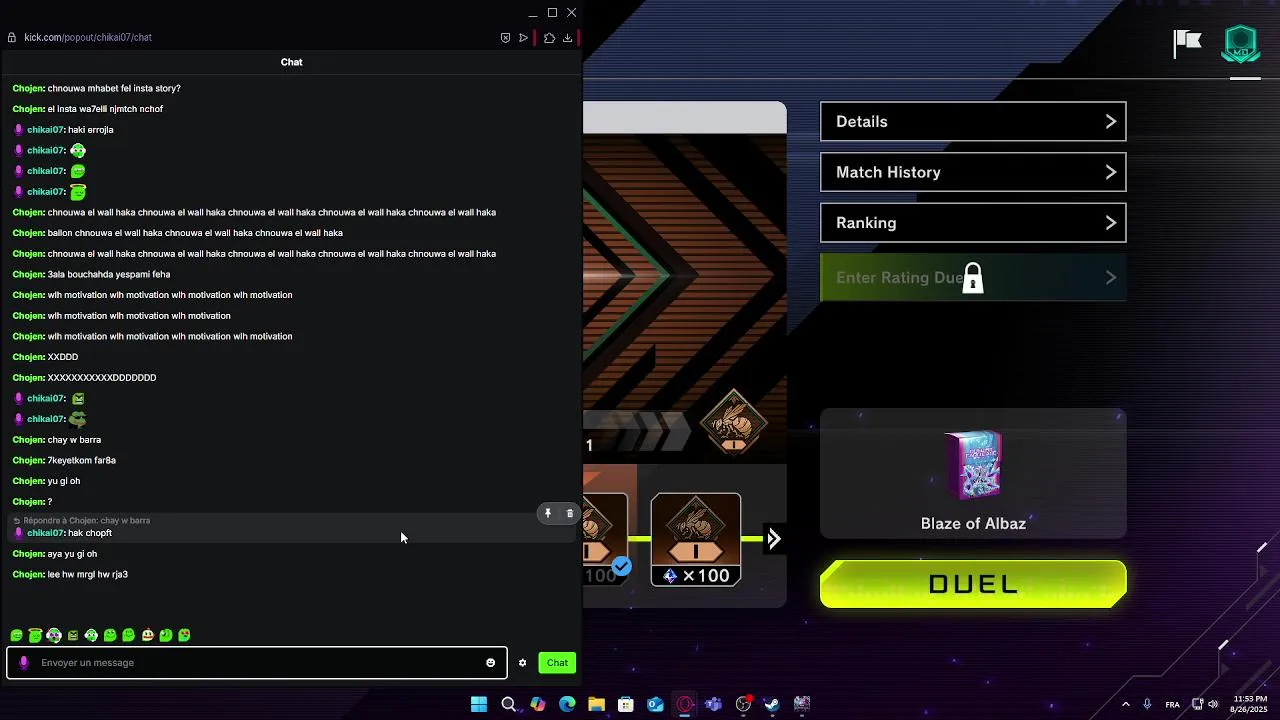Click the bee rank emblem icon
Viewport: 1280px width, 720px height.
tap(734, 422)
